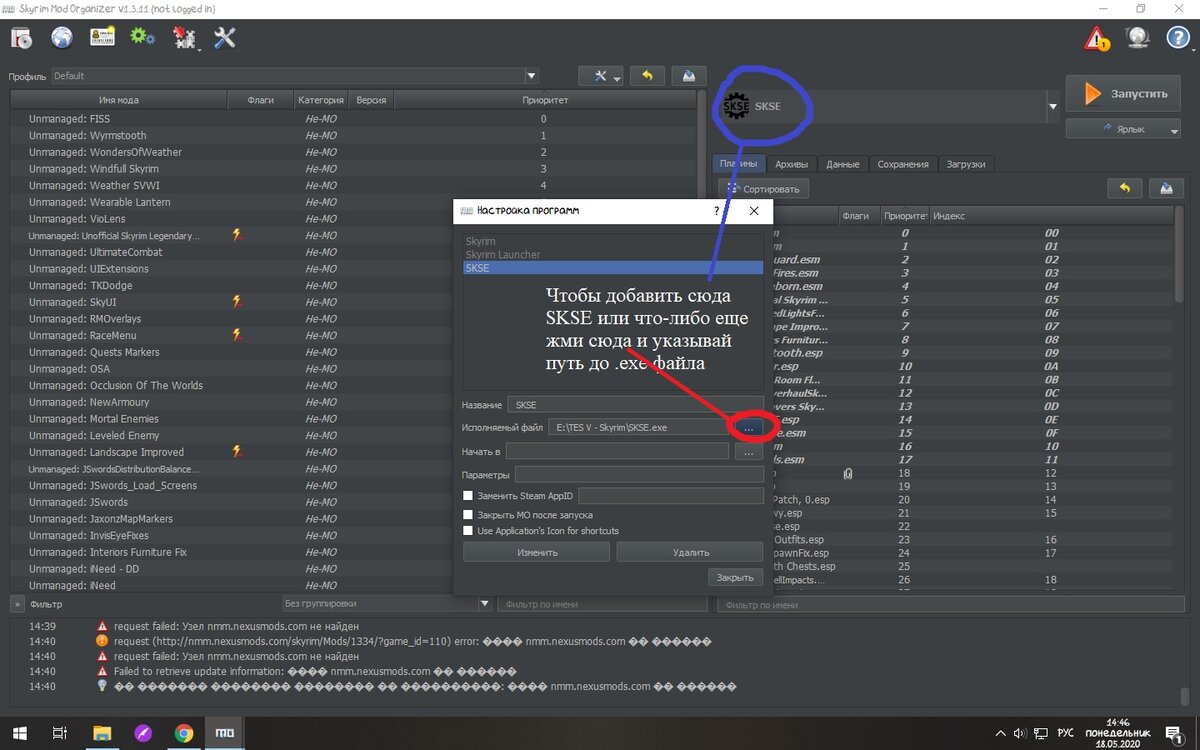
Task: Open the Nexus globe icon in toolbar
Action: [62, 38]
